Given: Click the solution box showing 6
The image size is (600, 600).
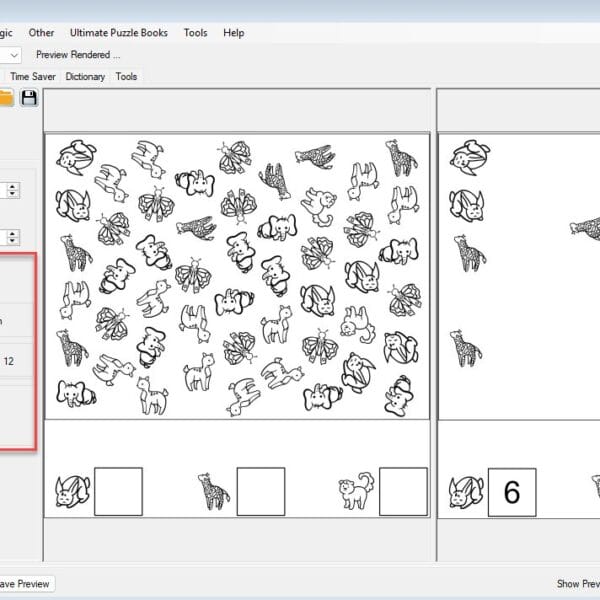Looking at the screenshot, I should tap(512, 492).
